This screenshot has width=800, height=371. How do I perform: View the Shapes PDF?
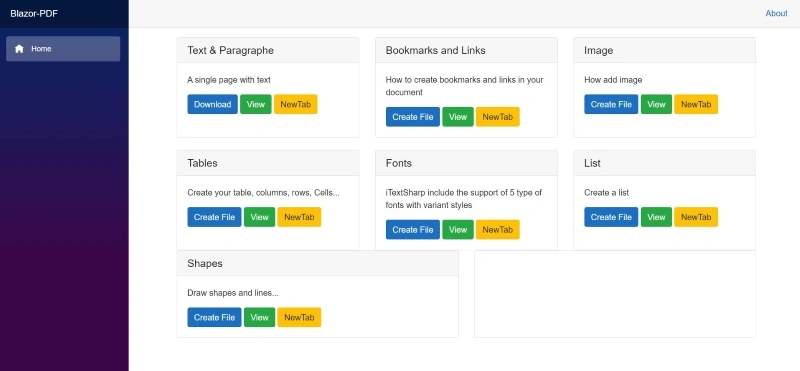[259, 317]
